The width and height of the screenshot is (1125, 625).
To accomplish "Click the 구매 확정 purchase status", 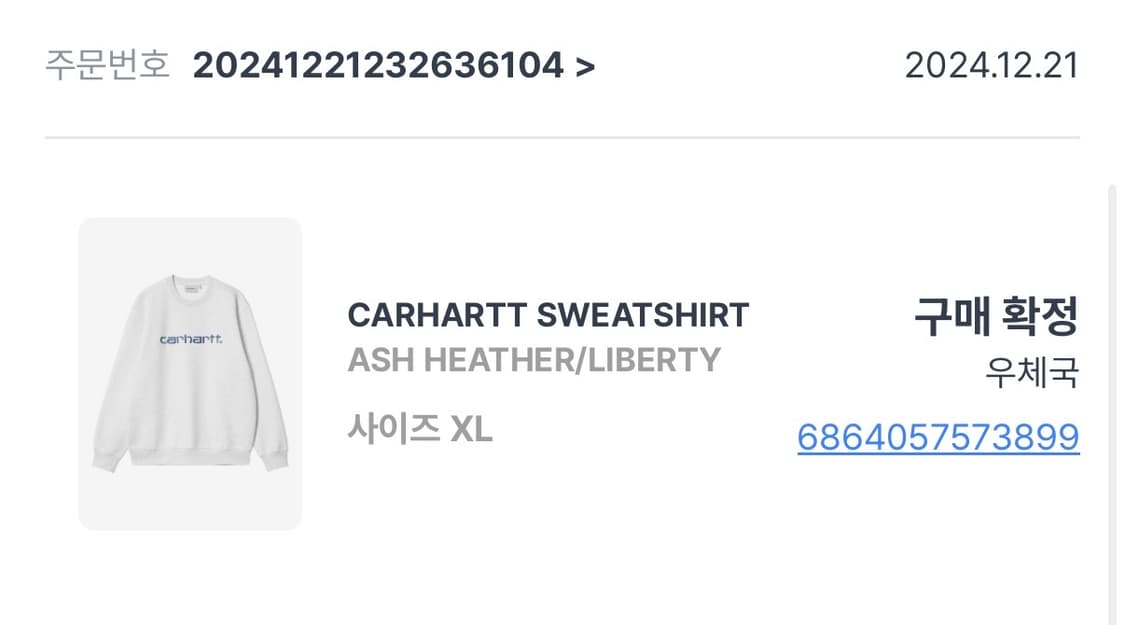I will point(996,318).
